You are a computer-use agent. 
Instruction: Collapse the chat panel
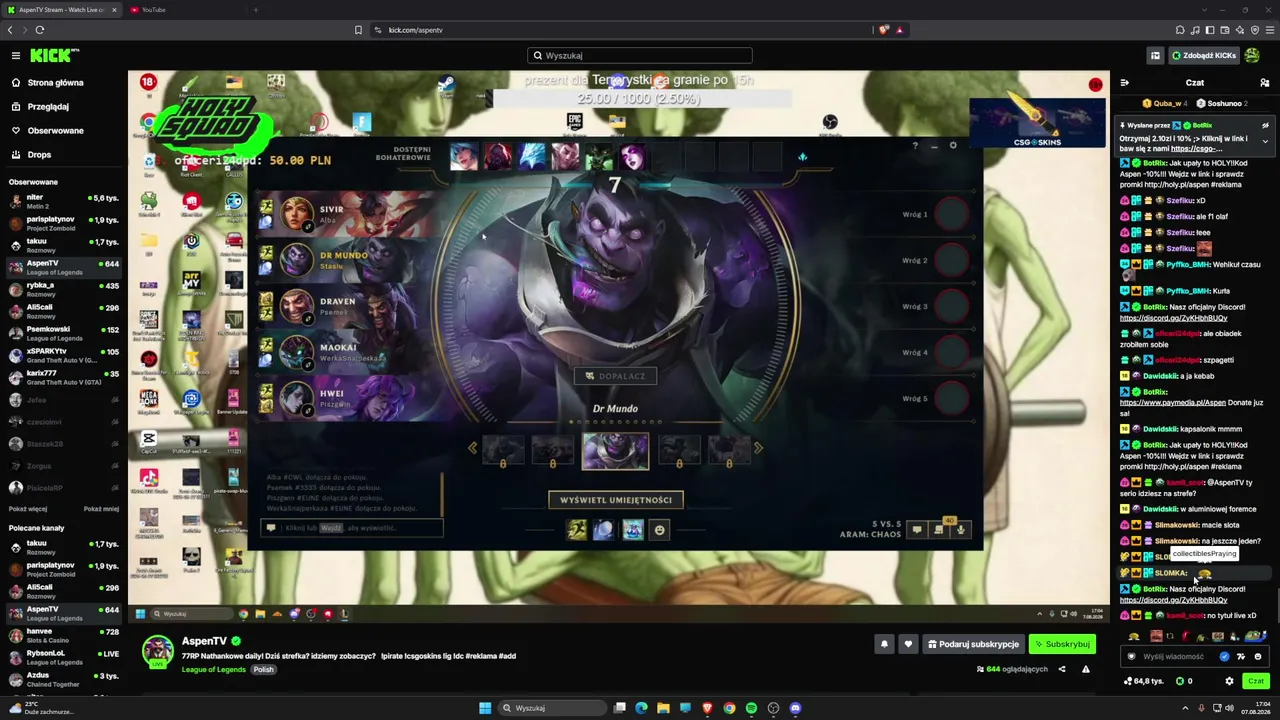pos(1125,83)
